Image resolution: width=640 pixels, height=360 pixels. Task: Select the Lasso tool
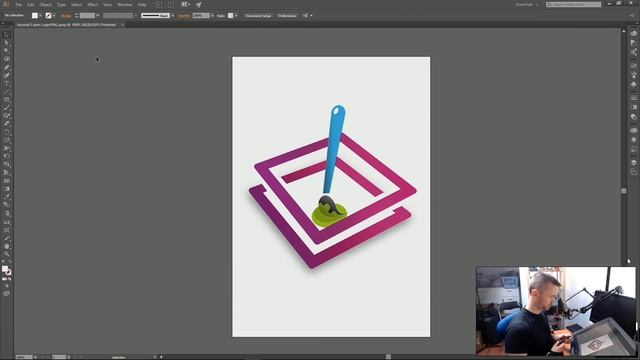(7, 60)
